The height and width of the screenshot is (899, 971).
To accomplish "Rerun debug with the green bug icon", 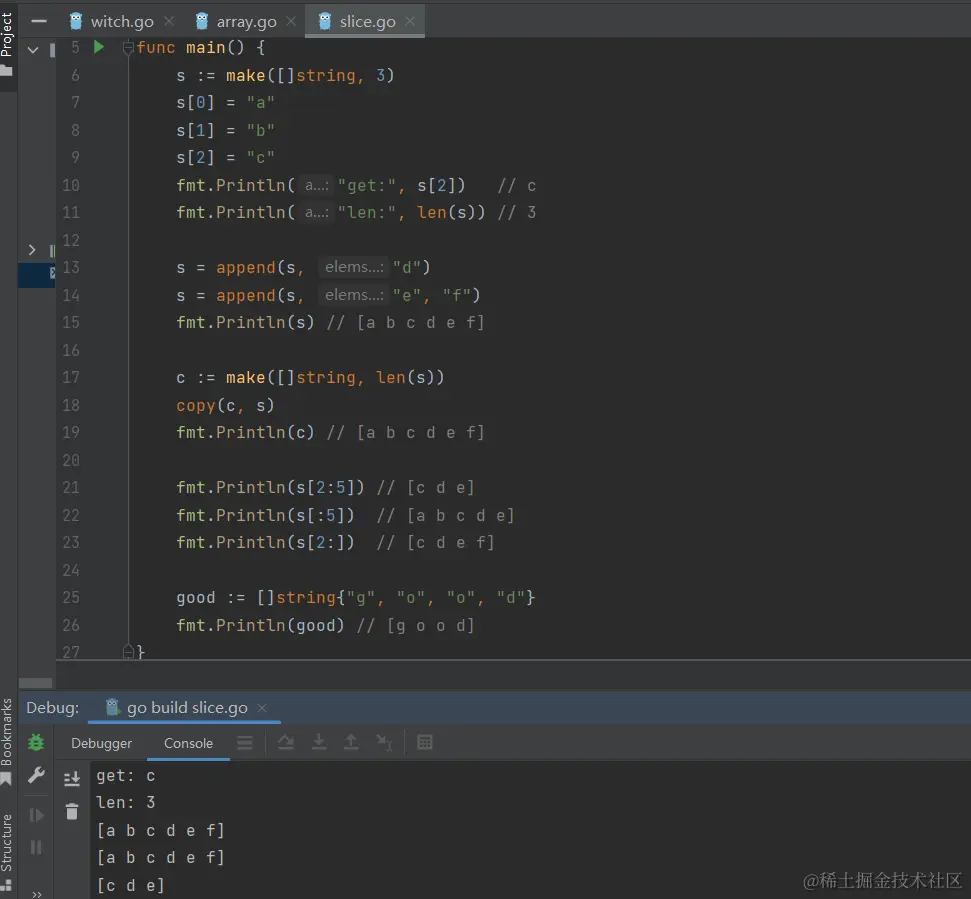I will click(x=37, y=742).
